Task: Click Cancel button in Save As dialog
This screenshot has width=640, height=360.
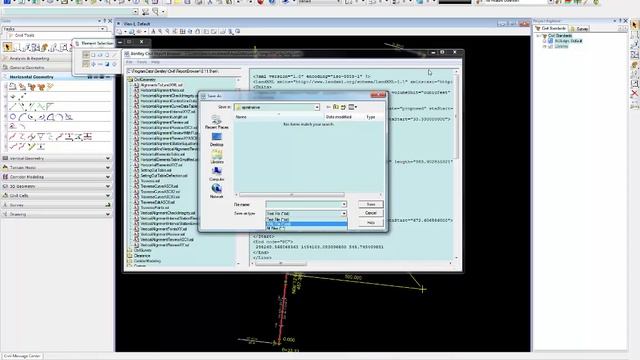Action: click(x=371, y=213)
